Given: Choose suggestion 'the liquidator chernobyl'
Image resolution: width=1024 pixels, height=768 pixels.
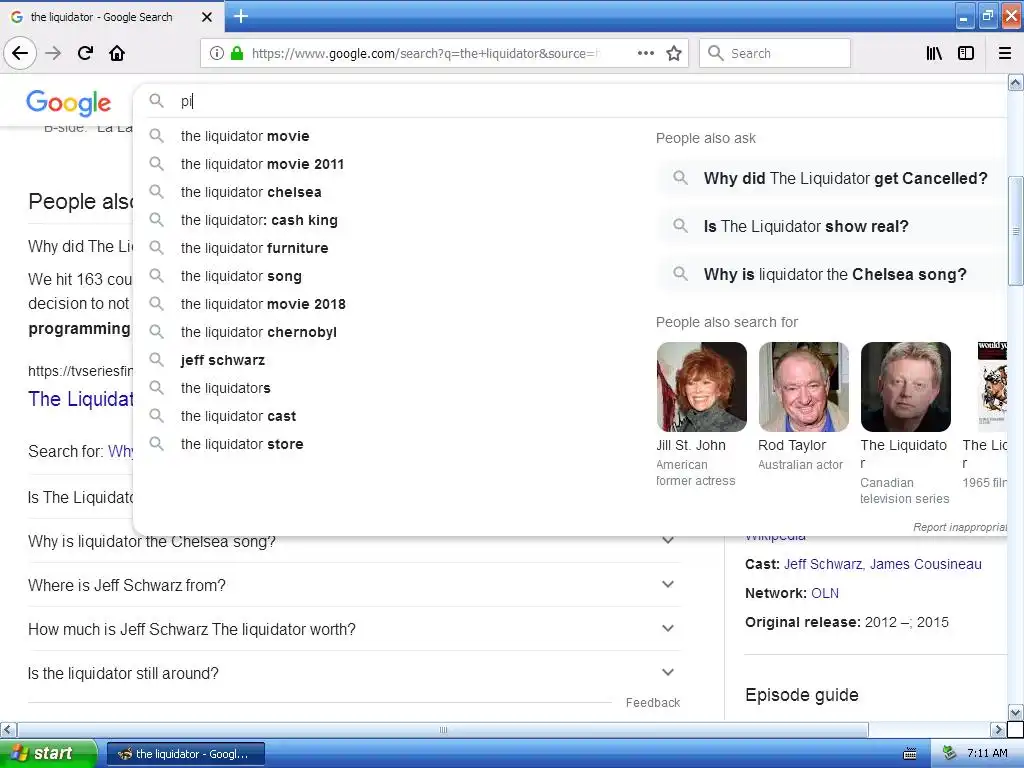Looking at the screenshot, I should pyautogui.click(x=259, y=332).
